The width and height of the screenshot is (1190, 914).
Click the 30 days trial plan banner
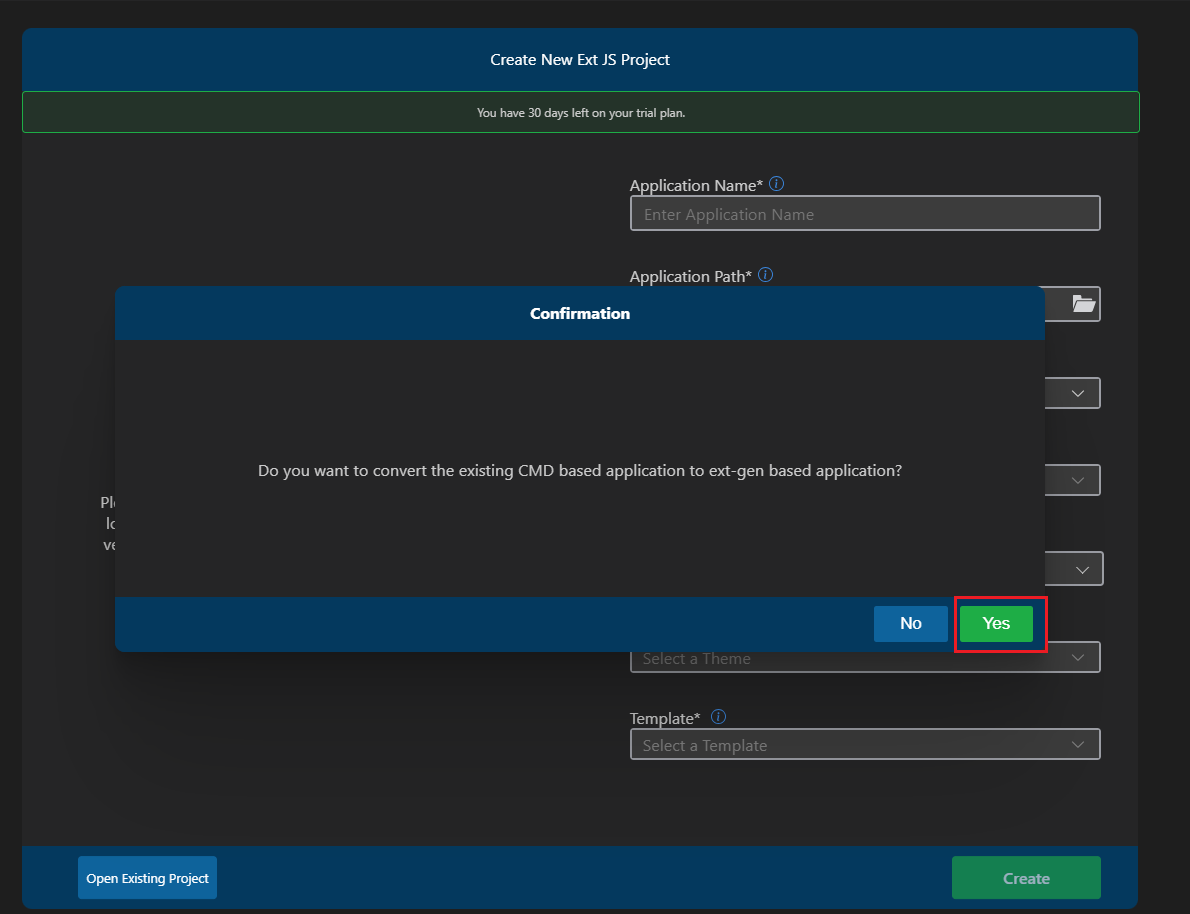click(580, 113)
